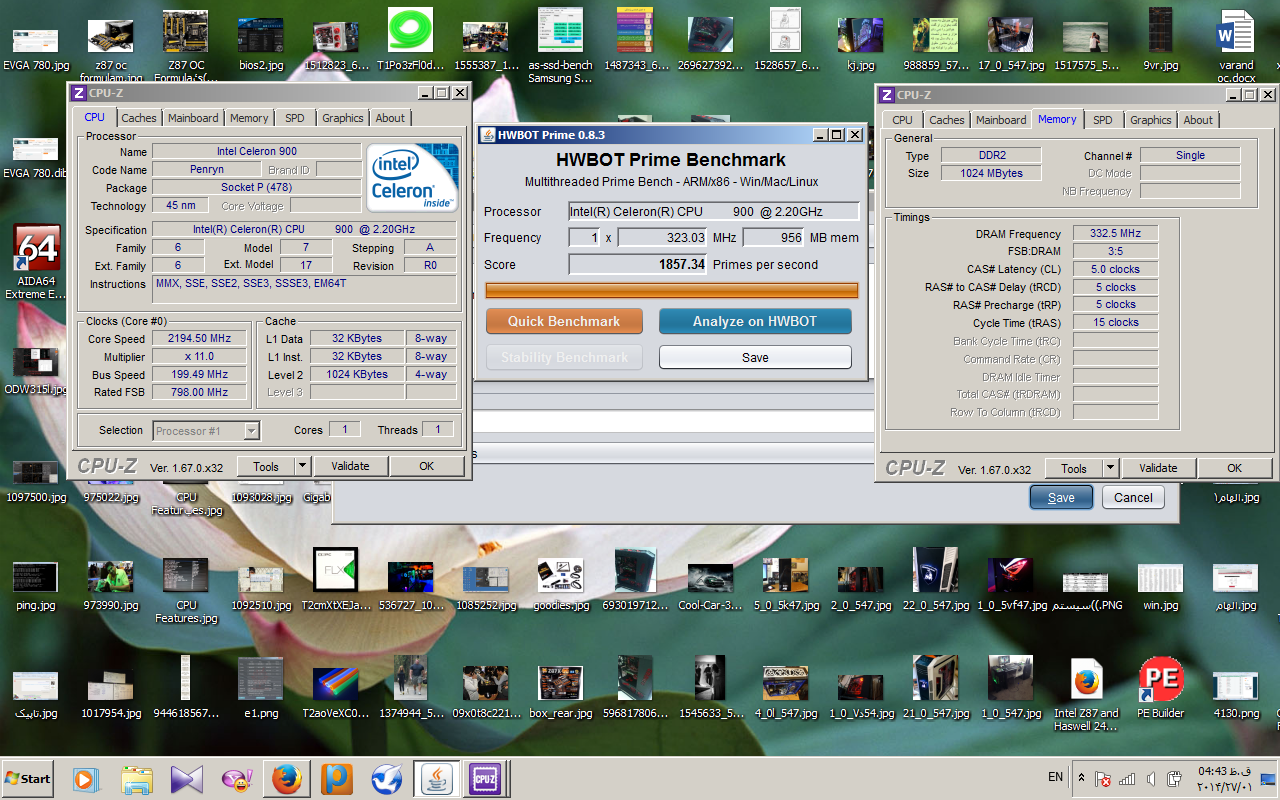Select the kj.jpg desktop file
The width and height of the screenshot is (1280, 800).
coord(860,45)
